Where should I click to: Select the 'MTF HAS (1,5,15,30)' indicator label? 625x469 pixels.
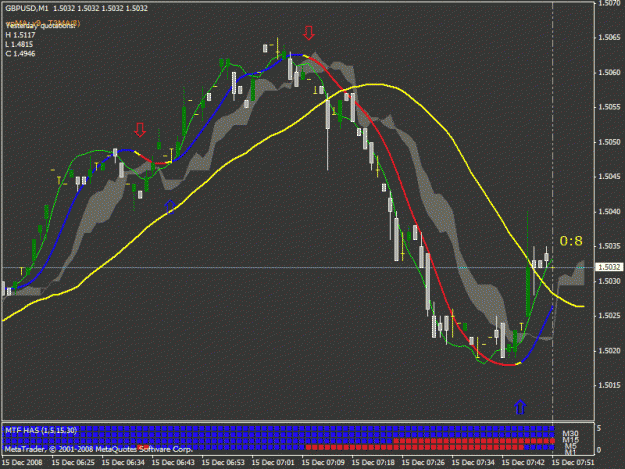(x=41, y=430)
